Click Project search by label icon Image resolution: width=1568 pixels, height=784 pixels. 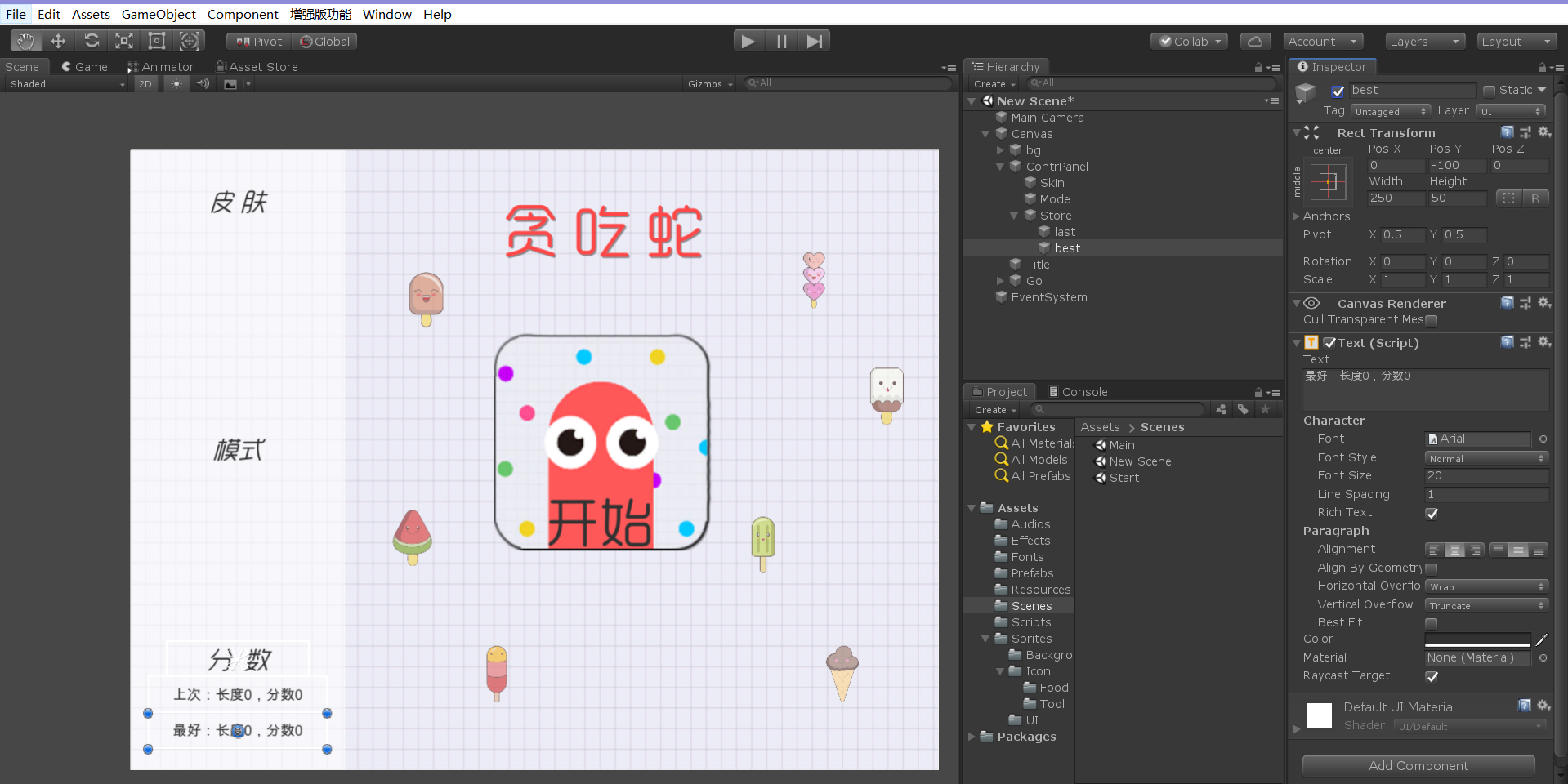pos(1243,409)
